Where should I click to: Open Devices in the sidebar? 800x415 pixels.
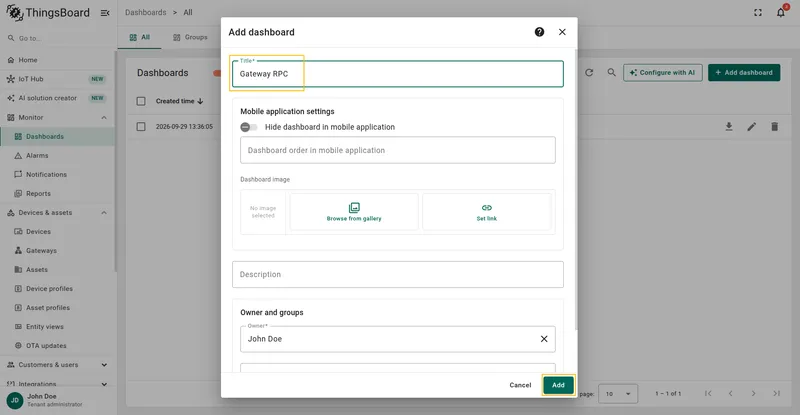click(57, 232)
